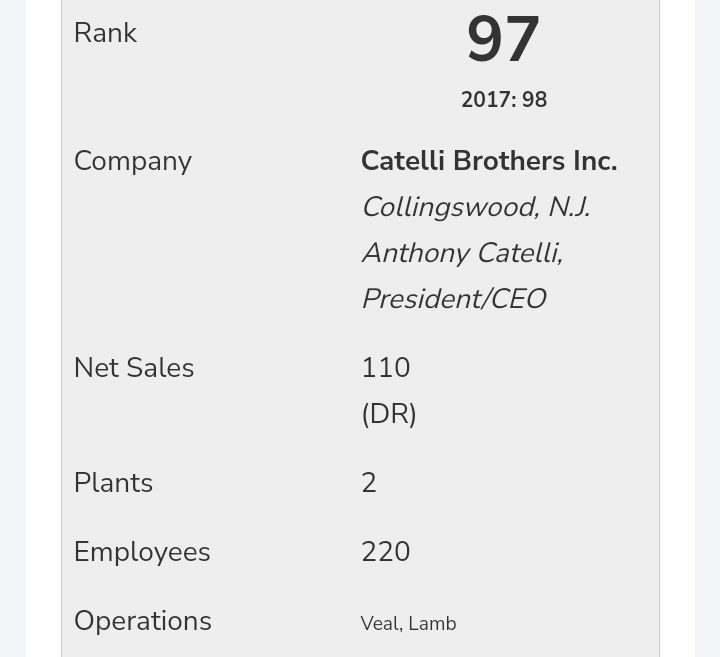Click the previous rank value 98
Viewport: 720px width, 657px height.
(x=535, y=100)
